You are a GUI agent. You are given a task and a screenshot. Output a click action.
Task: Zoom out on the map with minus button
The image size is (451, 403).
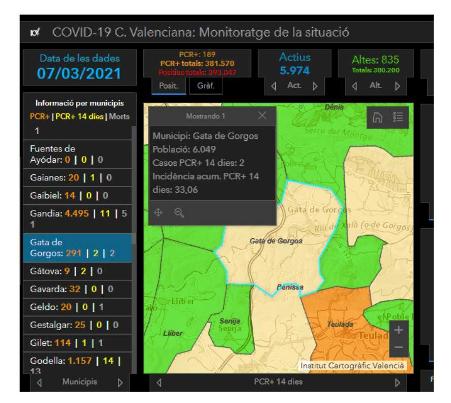point(399,348)
